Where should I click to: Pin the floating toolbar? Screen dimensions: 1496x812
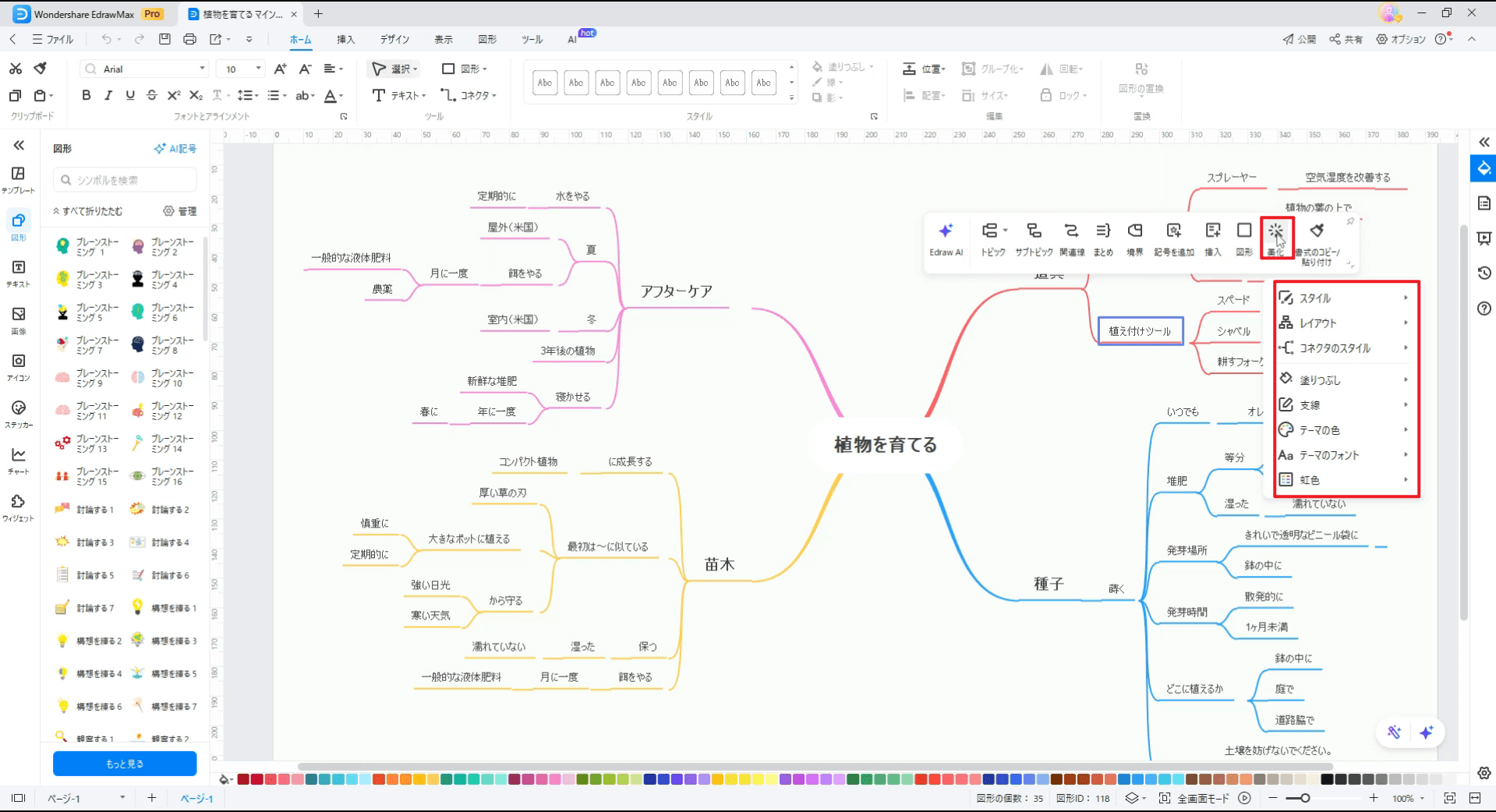click(1350, 221)
